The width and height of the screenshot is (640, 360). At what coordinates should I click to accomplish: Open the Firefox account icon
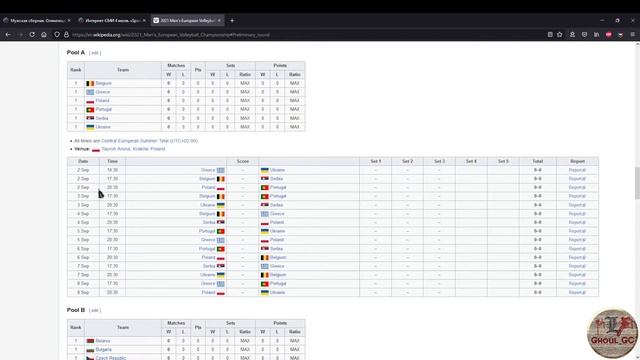tap(572, 35)
